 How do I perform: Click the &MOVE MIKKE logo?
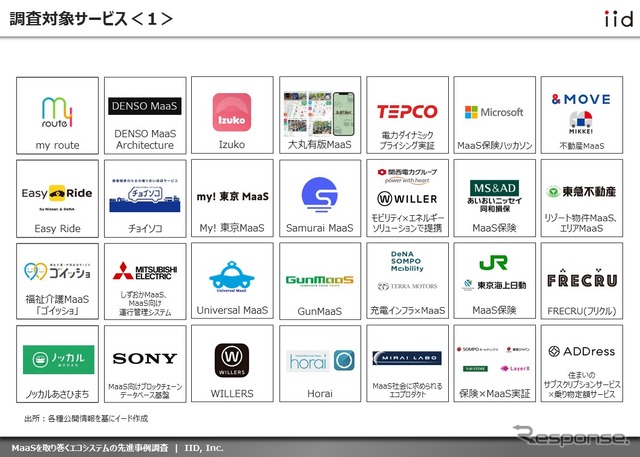[581, 114]
